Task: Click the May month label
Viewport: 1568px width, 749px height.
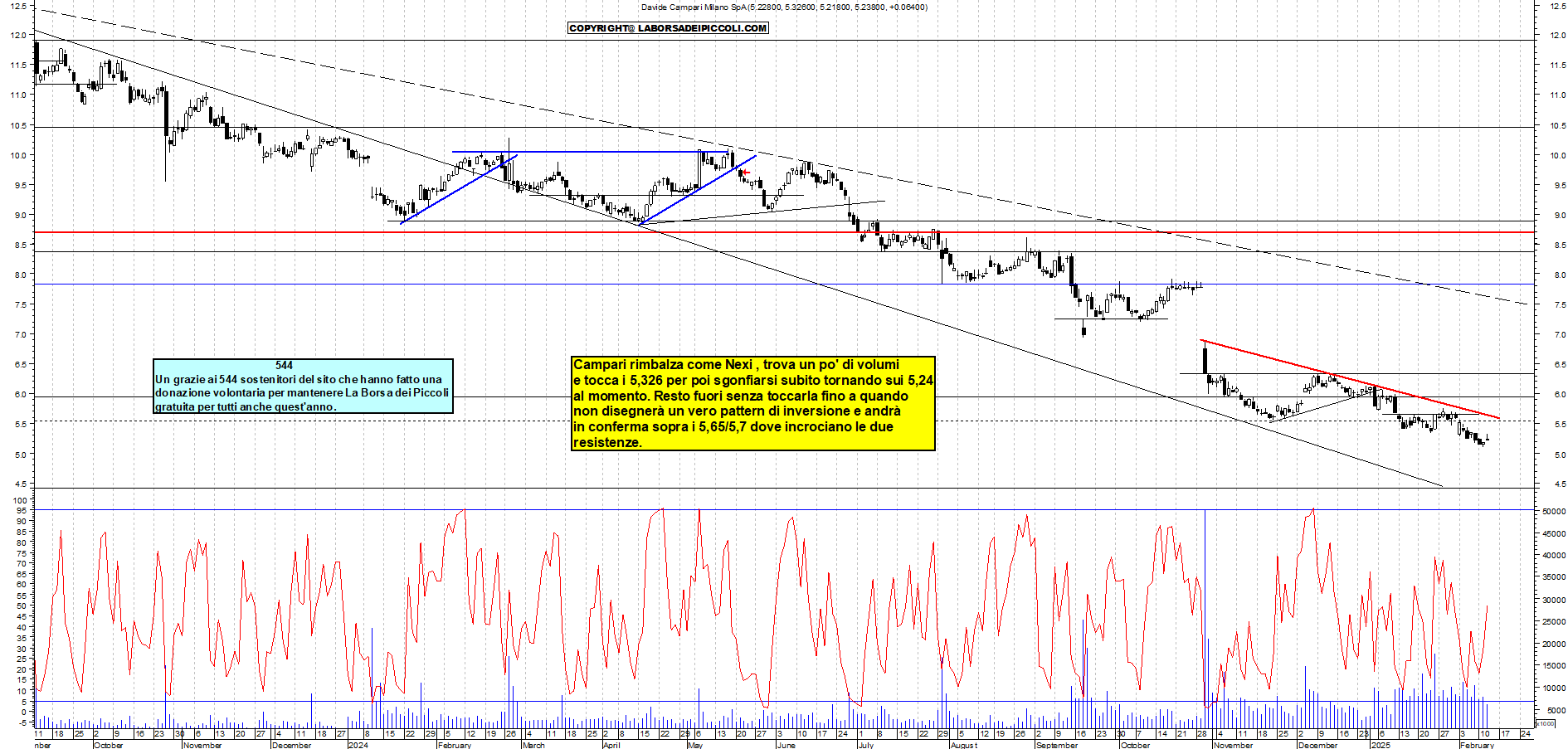Action: [695, 745]
